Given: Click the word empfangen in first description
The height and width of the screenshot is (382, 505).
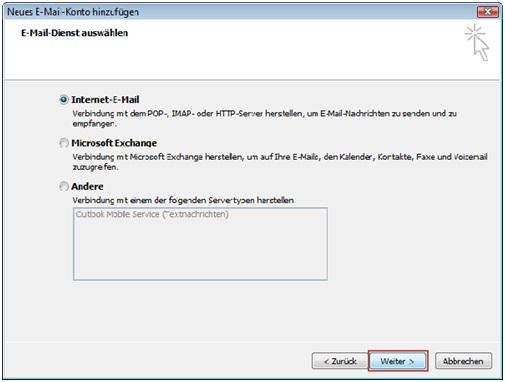Looking at the screenshot, I should (95, 124).
